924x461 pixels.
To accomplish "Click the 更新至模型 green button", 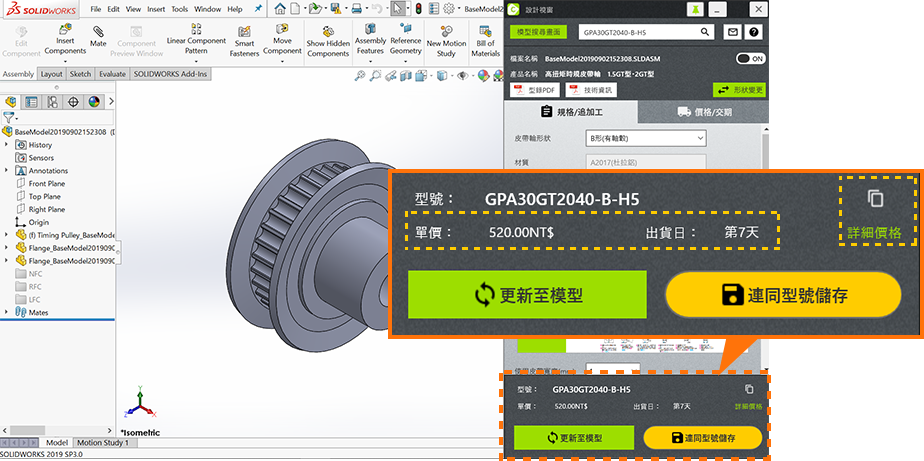I will 528,295.
